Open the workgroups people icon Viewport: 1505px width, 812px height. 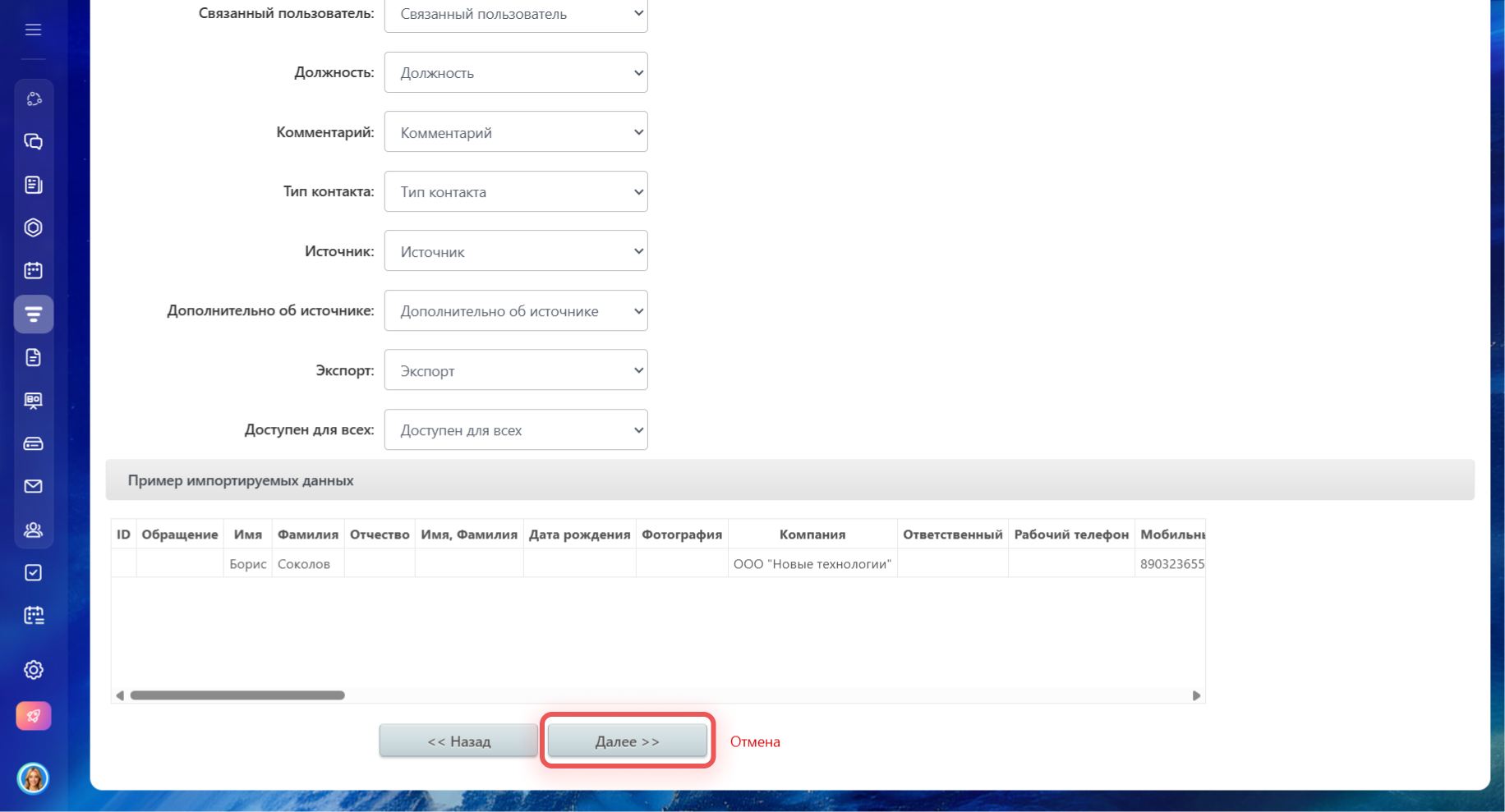(33, 530)
